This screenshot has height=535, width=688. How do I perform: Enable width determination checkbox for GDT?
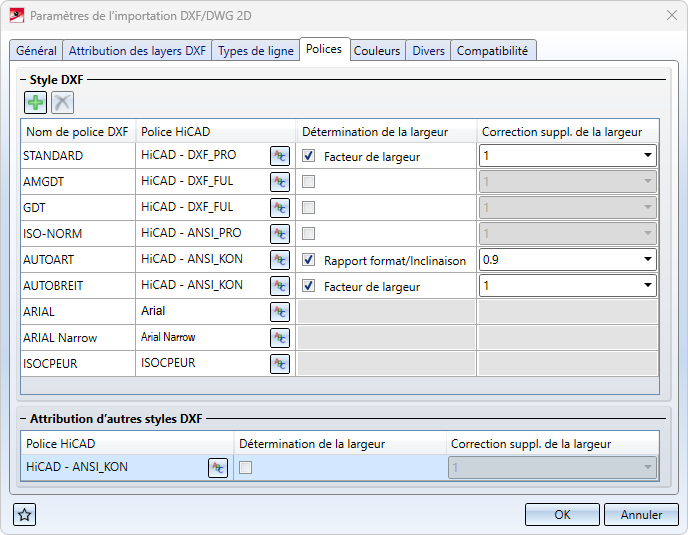point(309,208)
